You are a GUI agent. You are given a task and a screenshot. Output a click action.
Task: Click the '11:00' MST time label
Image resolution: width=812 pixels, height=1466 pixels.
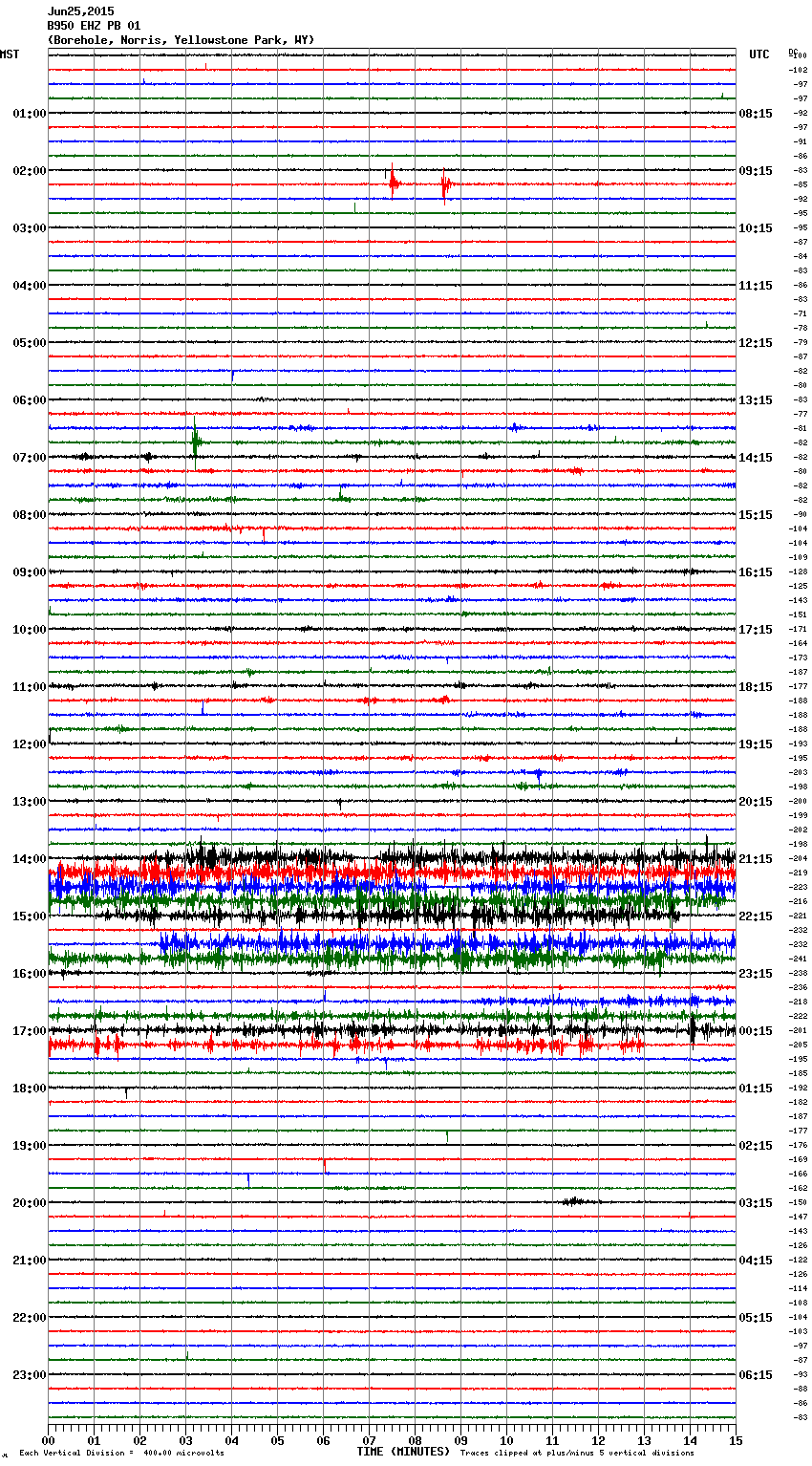[x=30, y=687]
